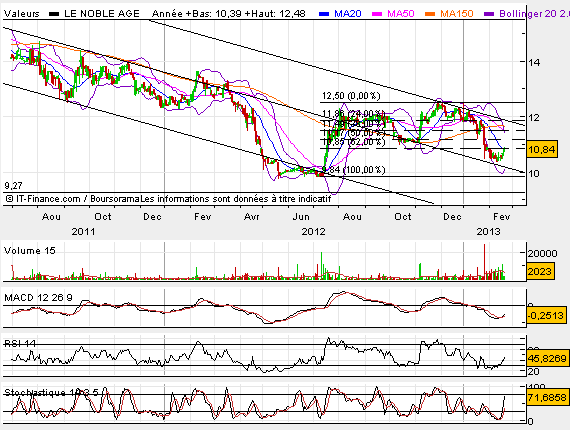Viewport: 570px width, 430px height.
Task: Click the MA50 legend label
Action: point(401,14)
